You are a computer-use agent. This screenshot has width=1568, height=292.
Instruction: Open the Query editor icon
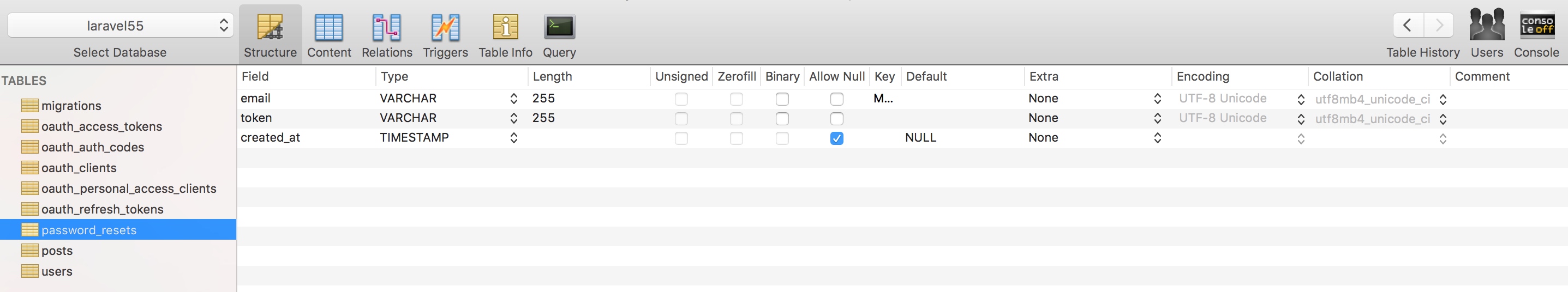[x=559, y=28]
